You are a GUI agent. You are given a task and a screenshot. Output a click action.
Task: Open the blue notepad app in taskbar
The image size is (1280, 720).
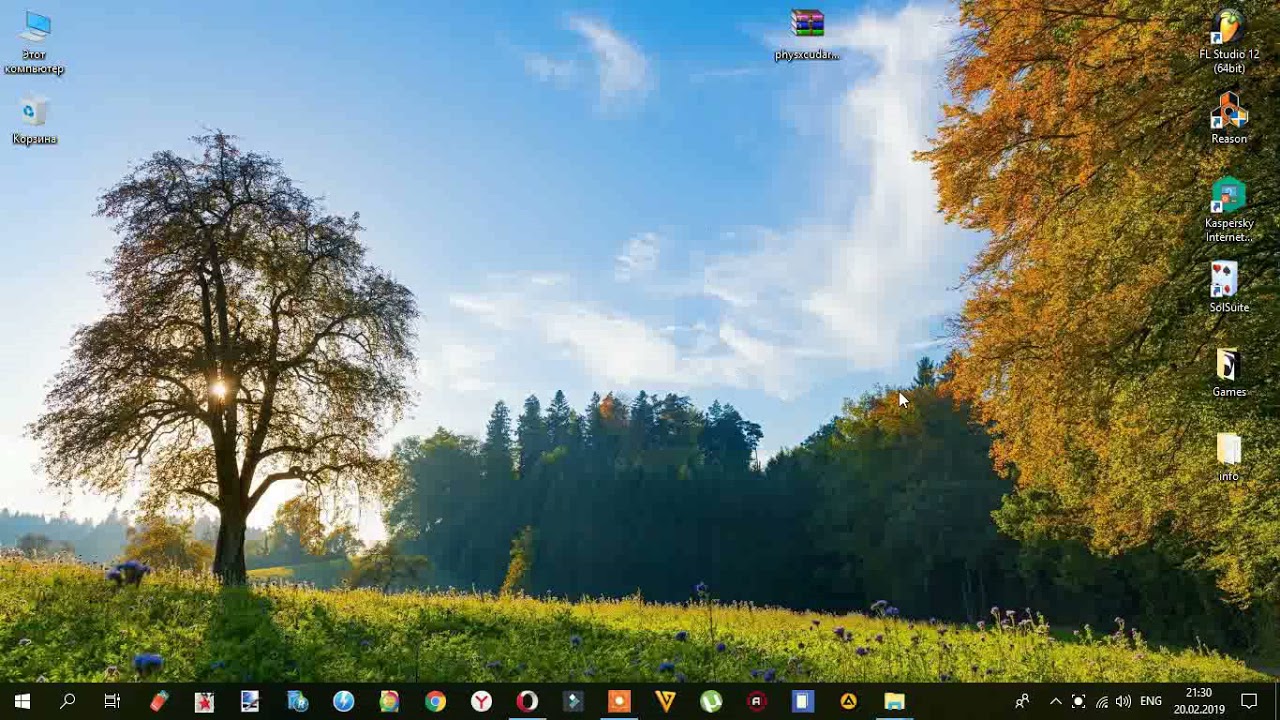(x=803, y=702)
